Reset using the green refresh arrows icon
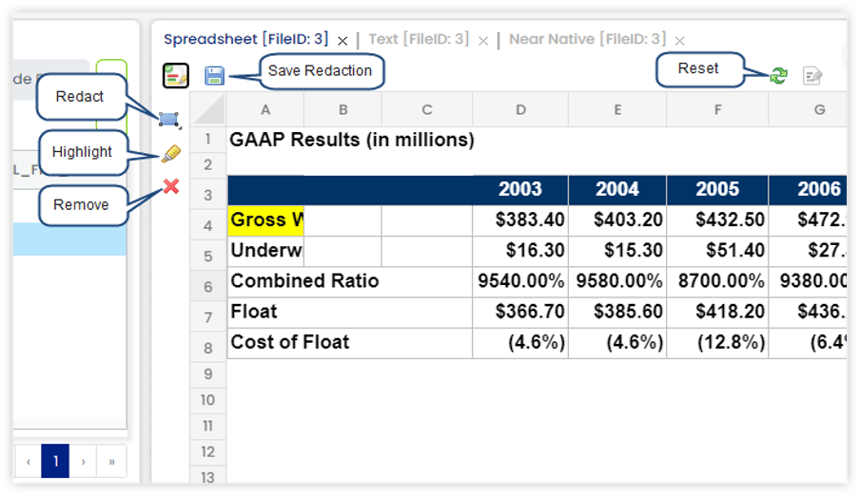 tap(778, 75)
